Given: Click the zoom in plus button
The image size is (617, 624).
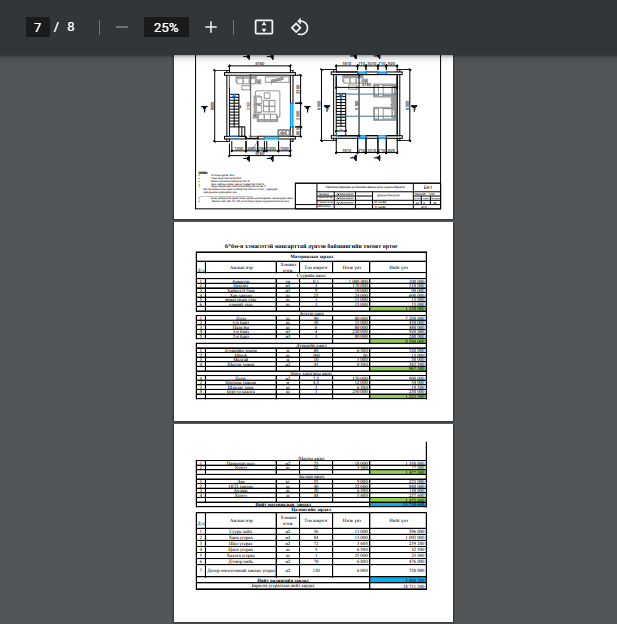Looking at the screenshot, I should tap(210, 27).
